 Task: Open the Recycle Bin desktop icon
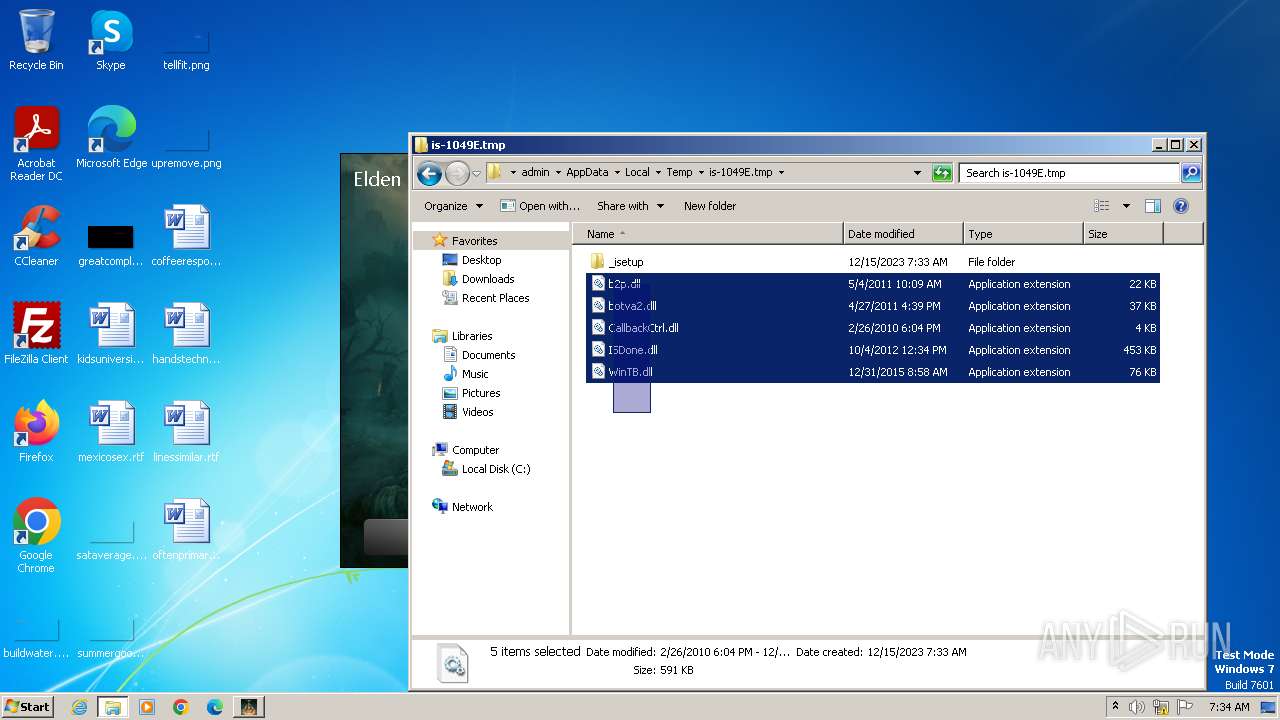[x=36, y=40]
